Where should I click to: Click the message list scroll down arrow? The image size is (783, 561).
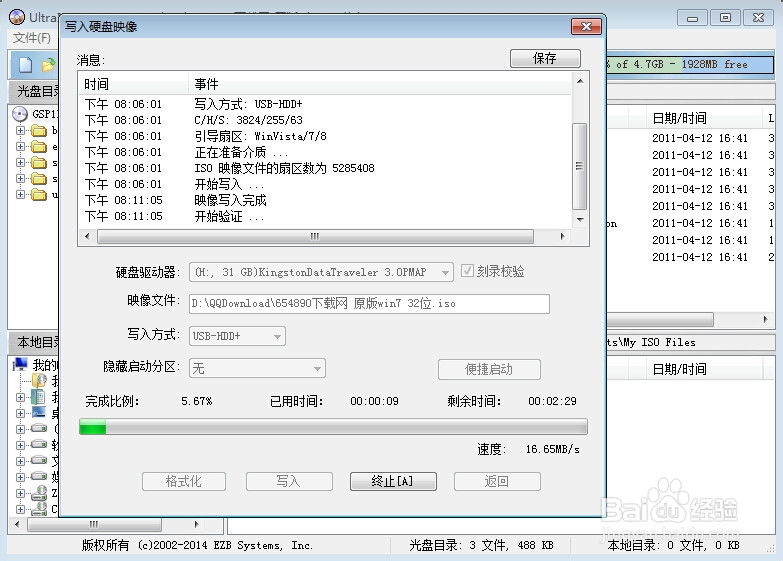pyautogui.click(x=580, y=219)
